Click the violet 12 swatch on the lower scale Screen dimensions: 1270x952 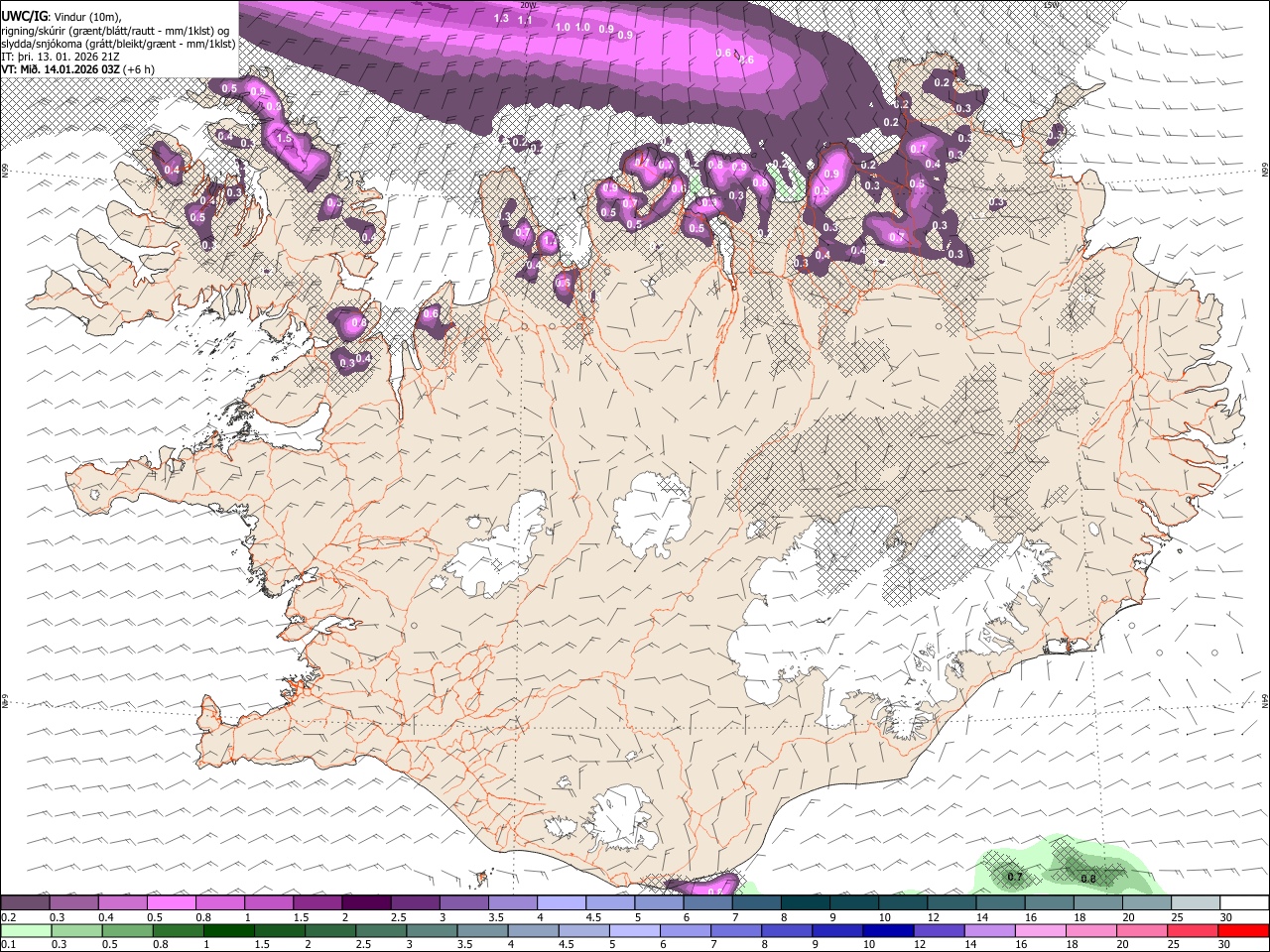point(940,931)
